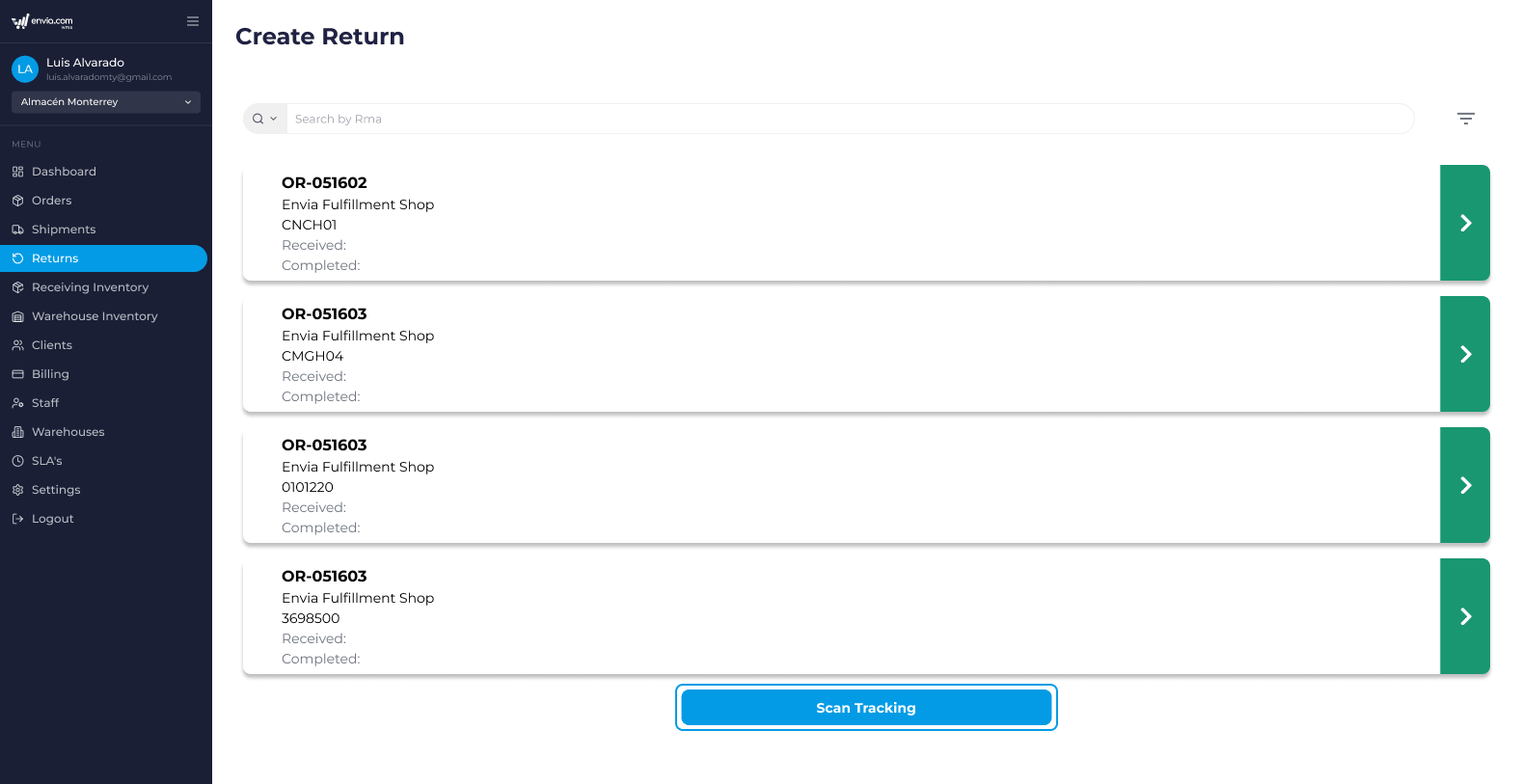
Task: Click the SLA's clock icon
Action: click(17, 461)
